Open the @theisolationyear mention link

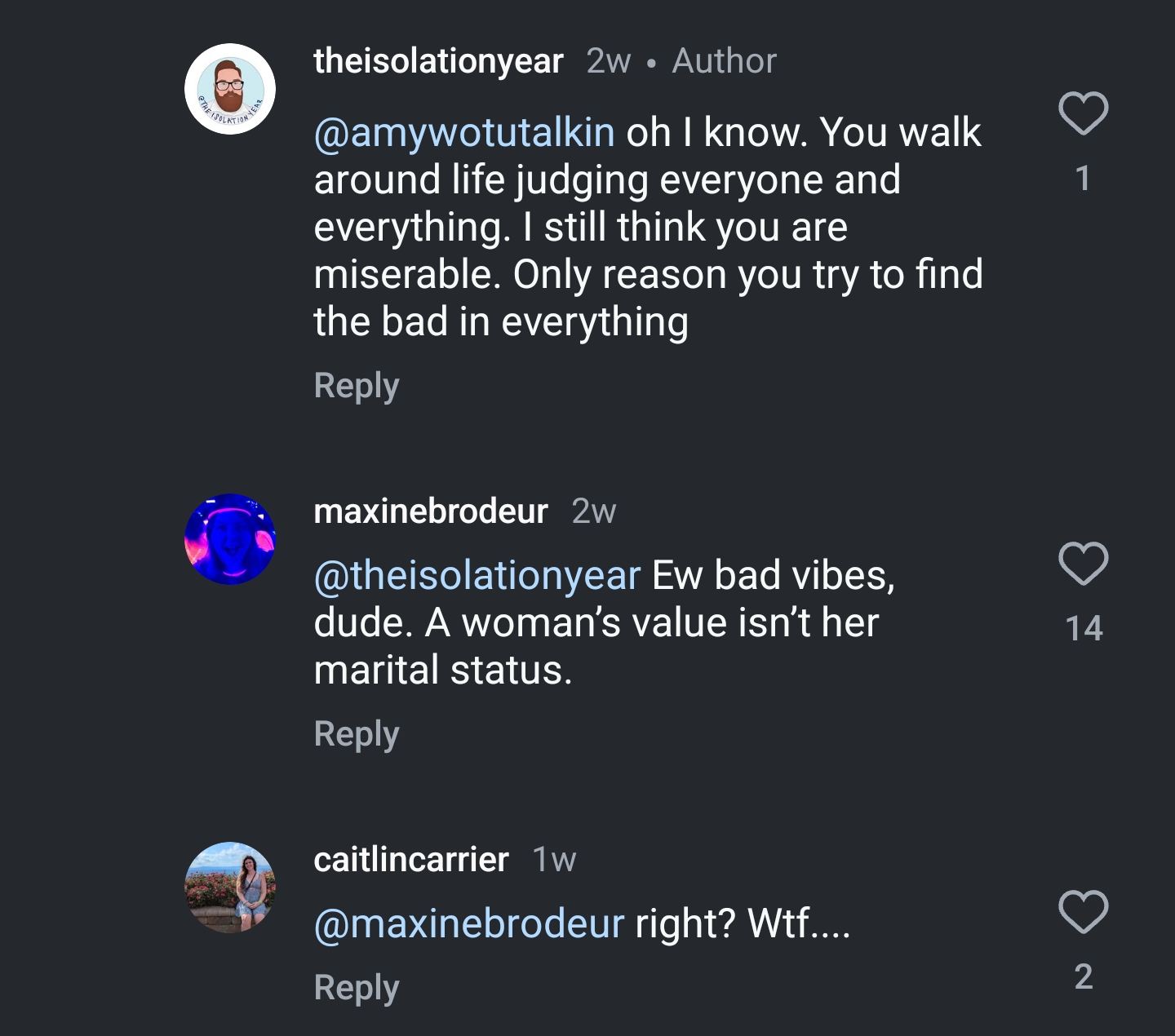tap(477, 576)
